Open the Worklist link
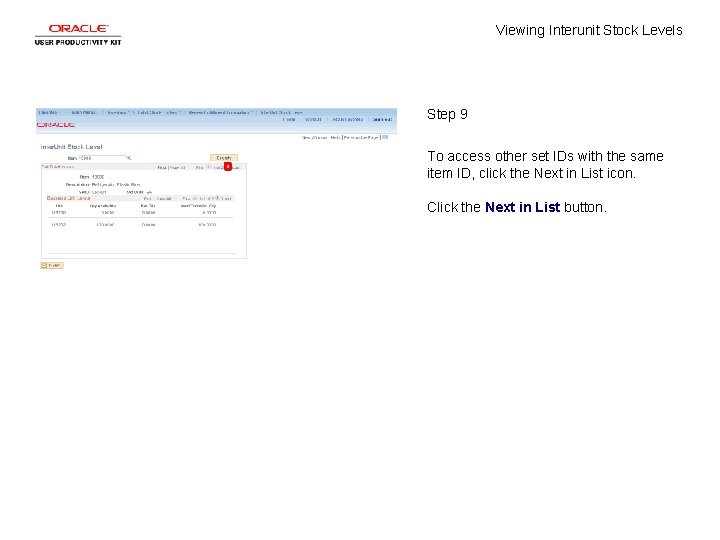This screenshot has height=540, width=720. (313, 119)
